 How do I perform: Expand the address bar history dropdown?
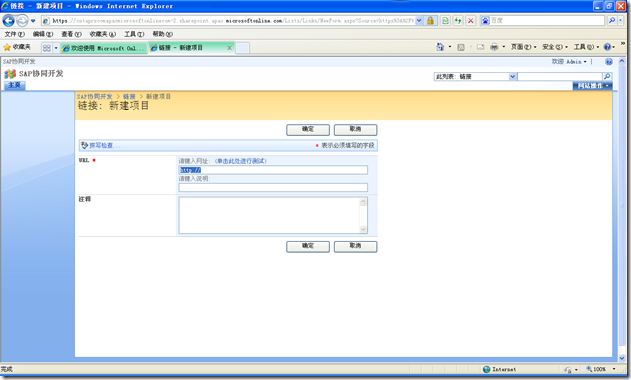point(419,21)
